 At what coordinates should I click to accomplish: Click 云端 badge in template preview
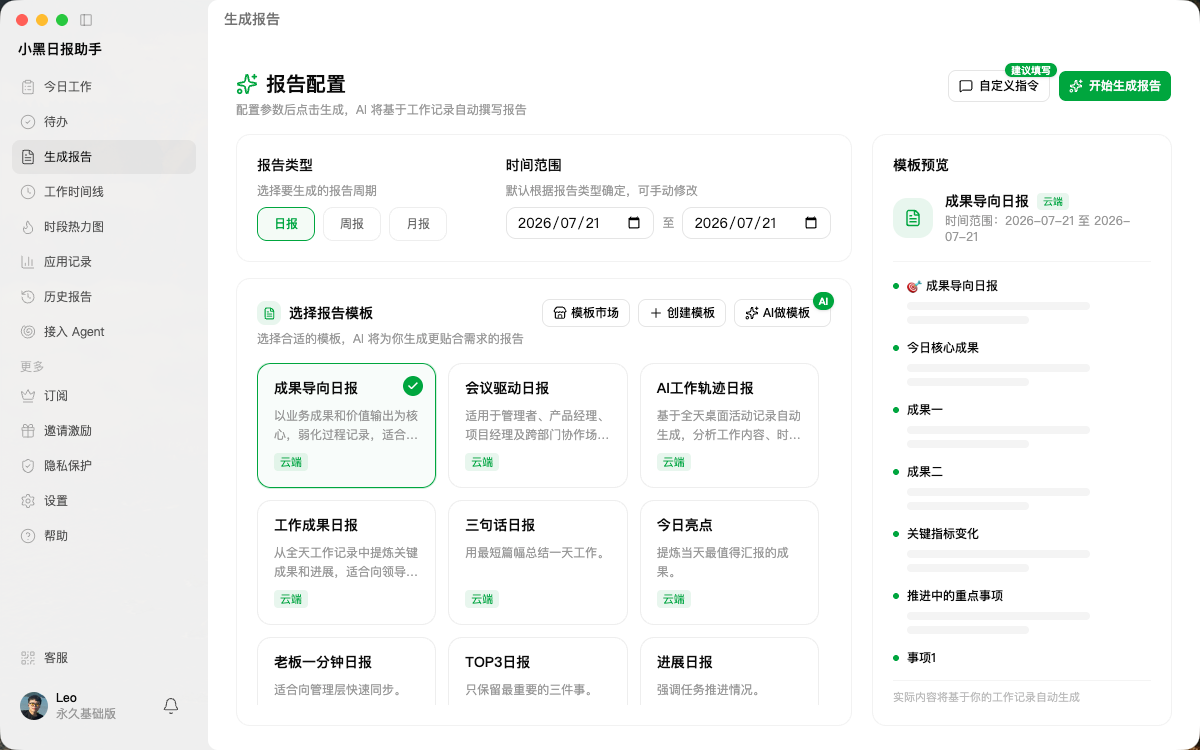click(1053, 201)
